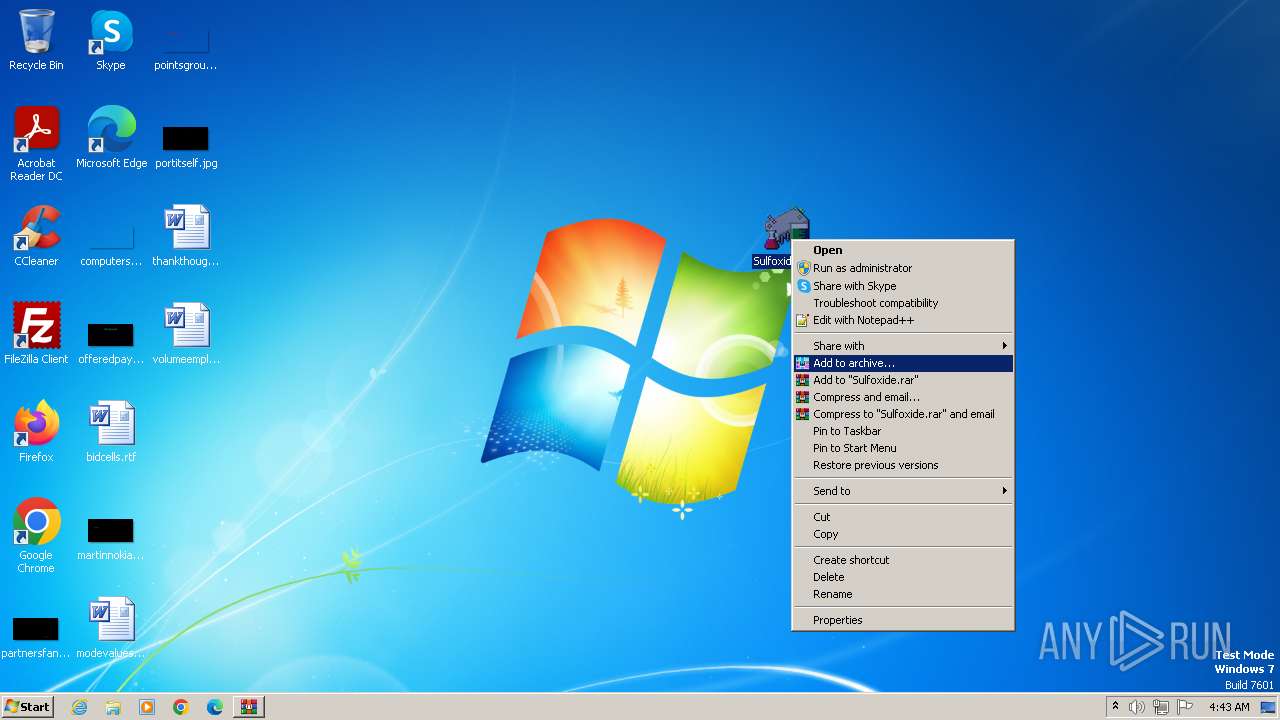Select the modevalues... Word document
Viewport: 1280px width, 720px height.
tap(111, 628)
